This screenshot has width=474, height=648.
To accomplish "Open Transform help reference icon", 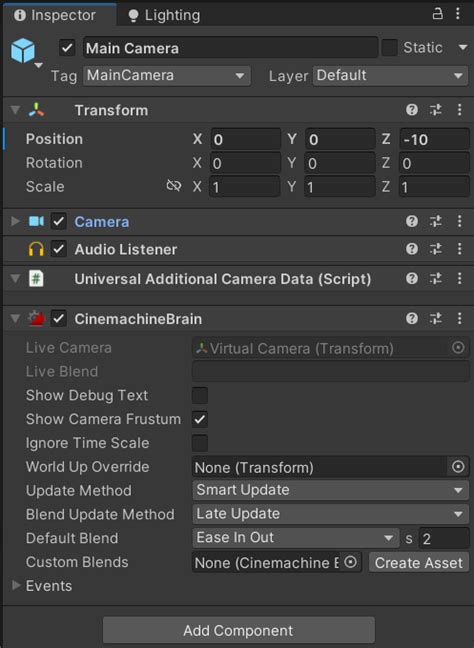I will tap(412, 110).
